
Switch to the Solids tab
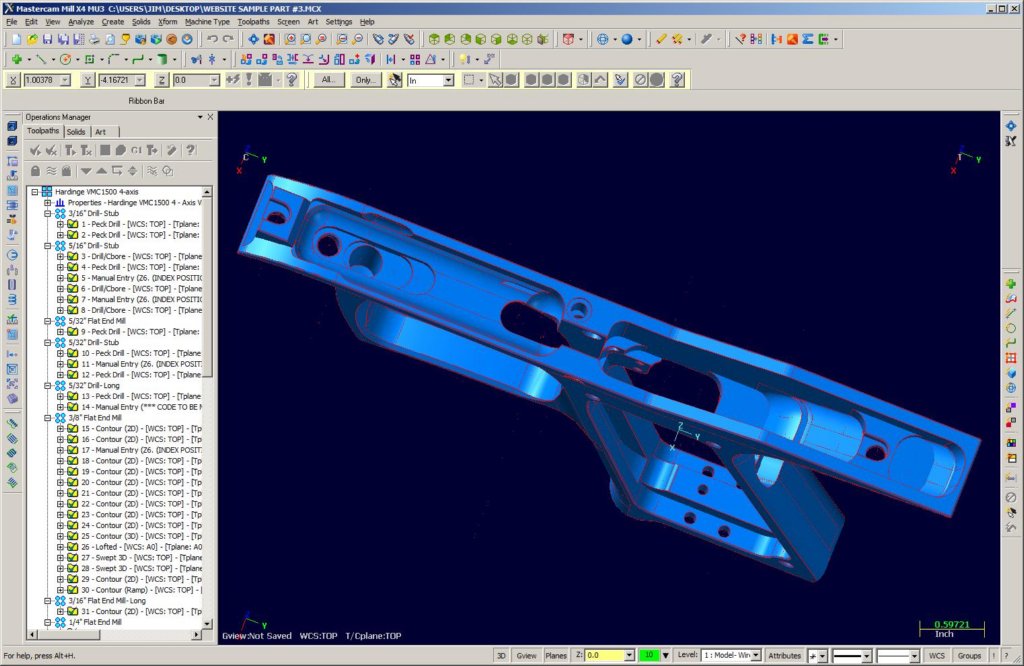76,132
